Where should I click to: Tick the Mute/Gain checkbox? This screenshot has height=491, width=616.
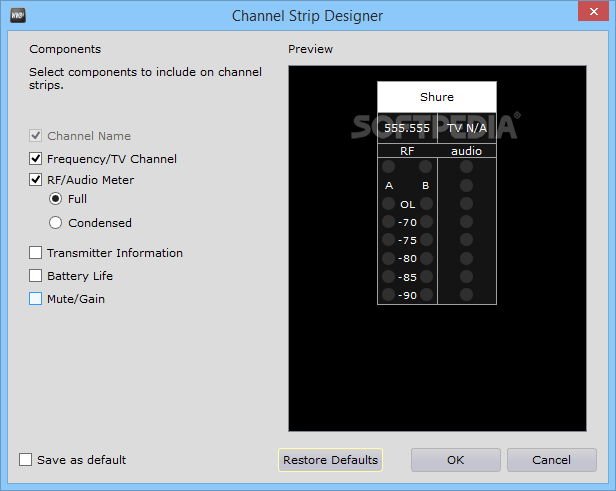35,299
